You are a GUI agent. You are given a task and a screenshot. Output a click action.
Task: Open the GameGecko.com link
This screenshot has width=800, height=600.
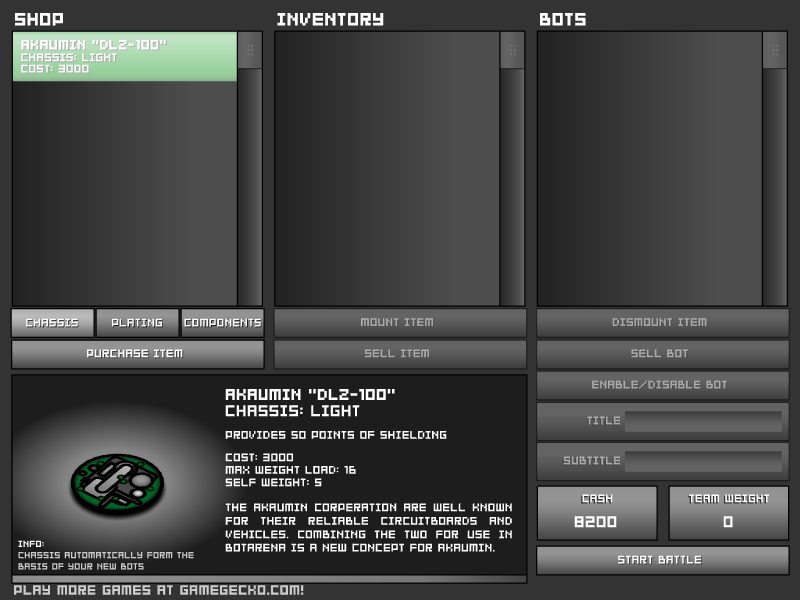coord(160,590)
